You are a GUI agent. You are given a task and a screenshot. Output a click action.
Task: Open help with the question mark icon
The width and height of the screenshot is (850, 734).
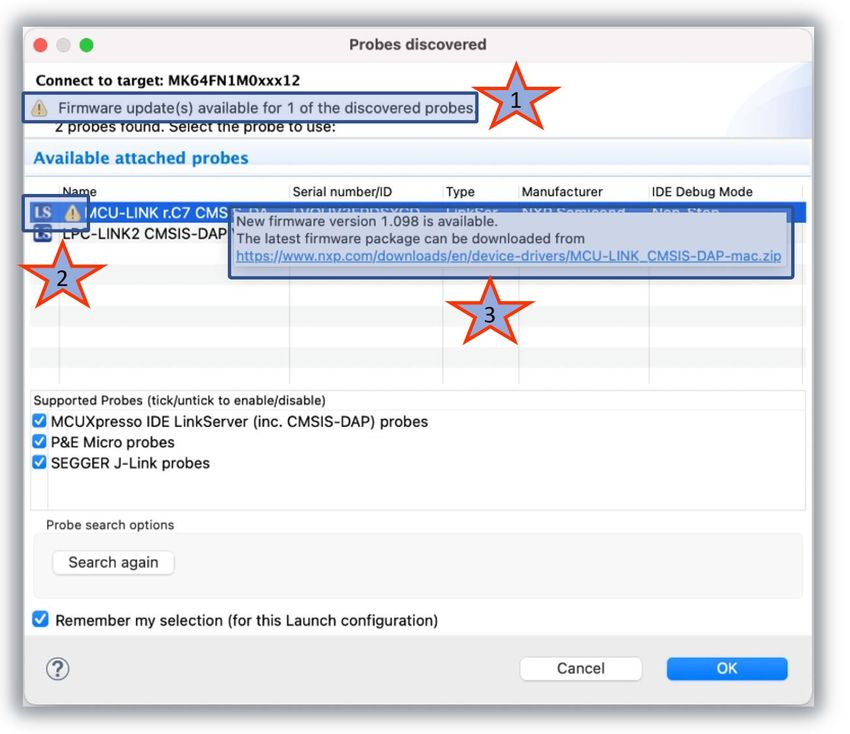click(x=57, y=668)
